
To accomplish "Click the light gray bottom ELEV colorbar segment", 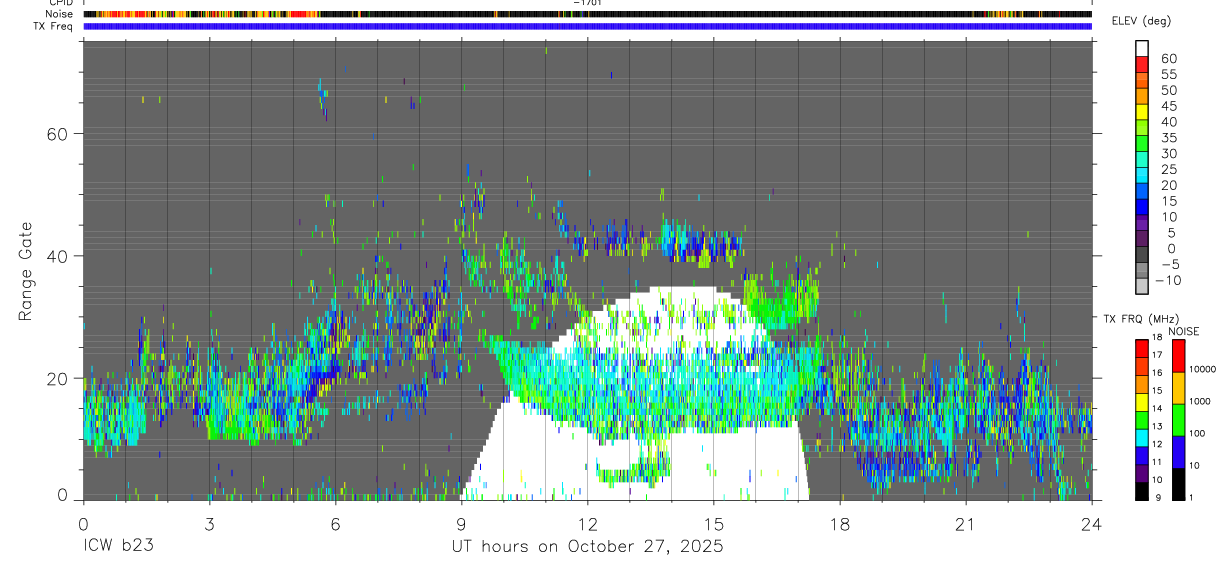I will (1142, 286).
